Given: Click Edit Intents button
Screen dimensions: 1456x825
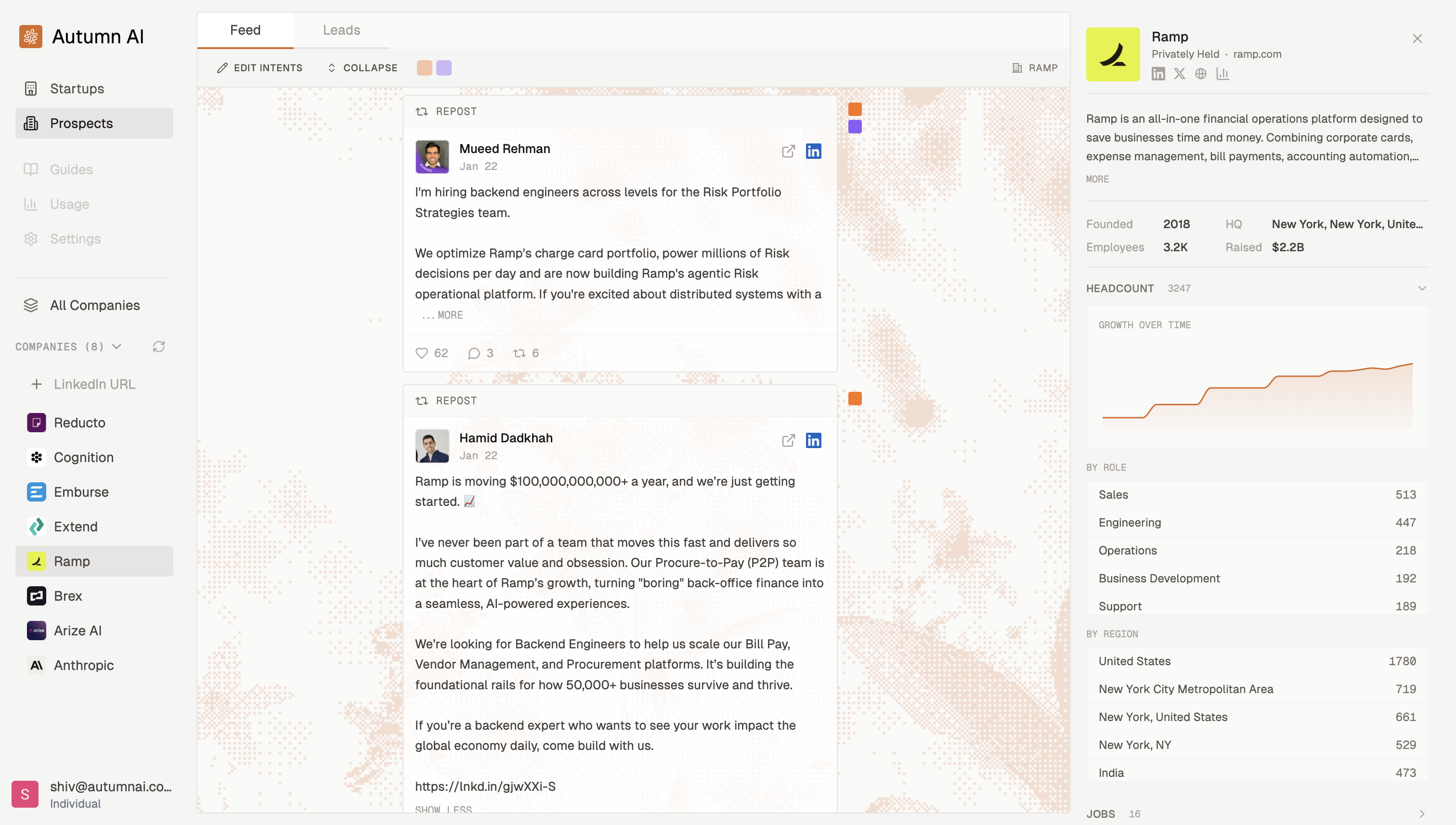Looking at the screenshot, I should (260, 68).
